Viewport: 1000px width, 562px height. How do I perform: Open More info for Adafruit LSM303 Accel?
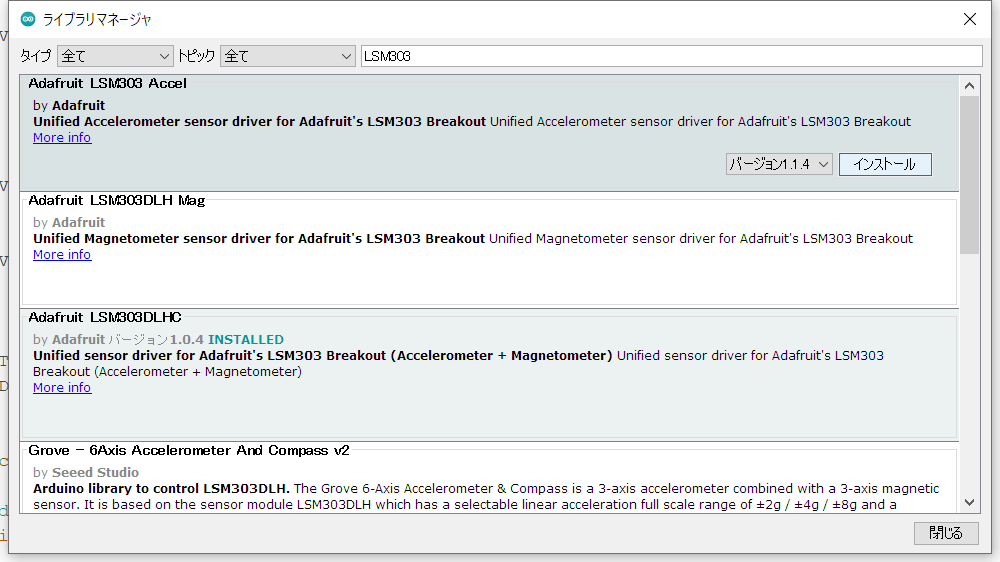pos(62,138)
